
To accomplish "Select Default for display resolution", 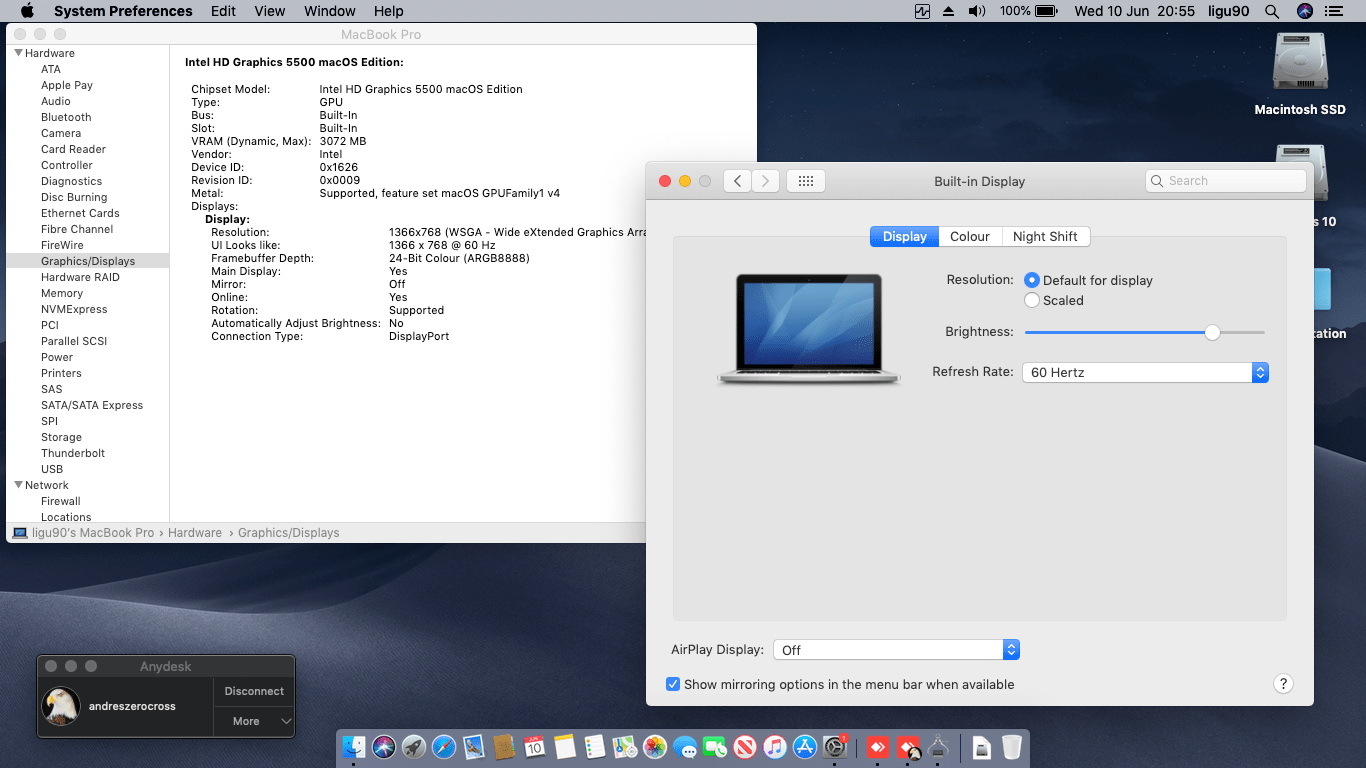I will [x=1031, y=280].
